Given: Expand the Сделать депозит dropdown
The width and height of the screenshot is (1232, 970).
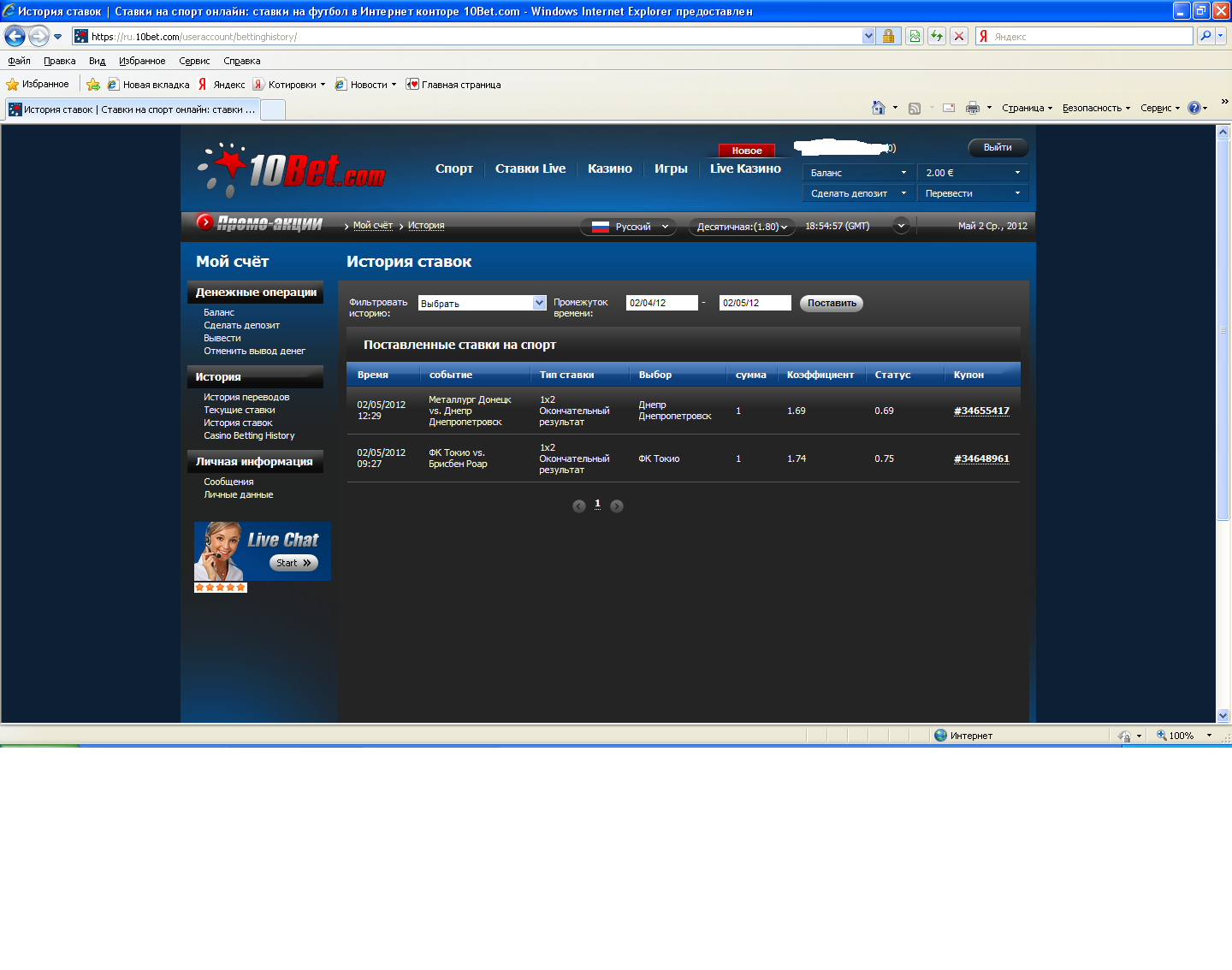Looking at the screenshot, I should click(x=858, y=193).
